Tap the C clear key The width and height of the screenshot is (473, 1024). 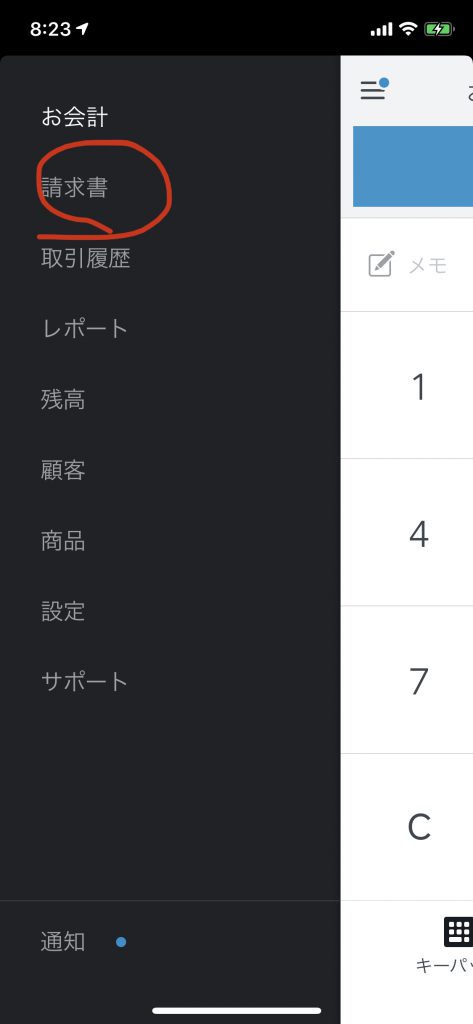pos(419,827)
